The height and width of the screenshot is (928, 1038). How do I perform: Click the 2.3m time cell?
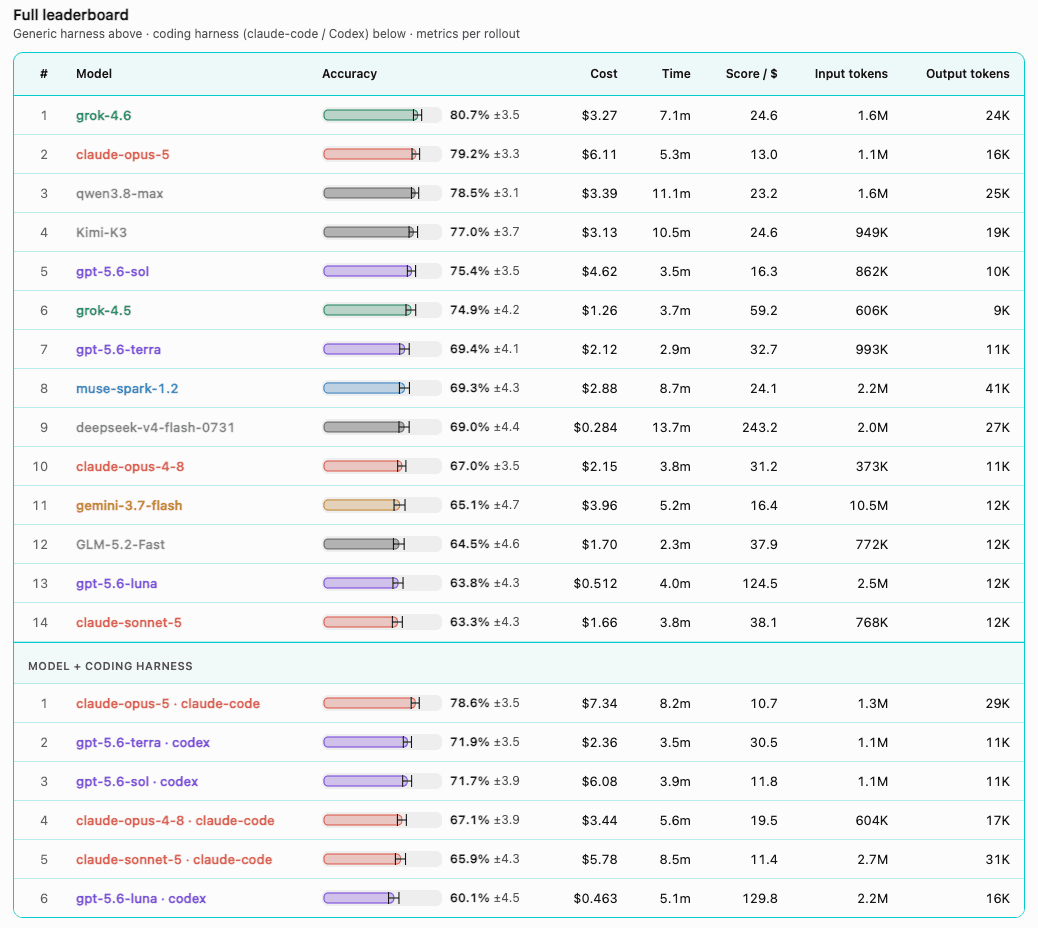pyautogui.click(x=675, y=545)
